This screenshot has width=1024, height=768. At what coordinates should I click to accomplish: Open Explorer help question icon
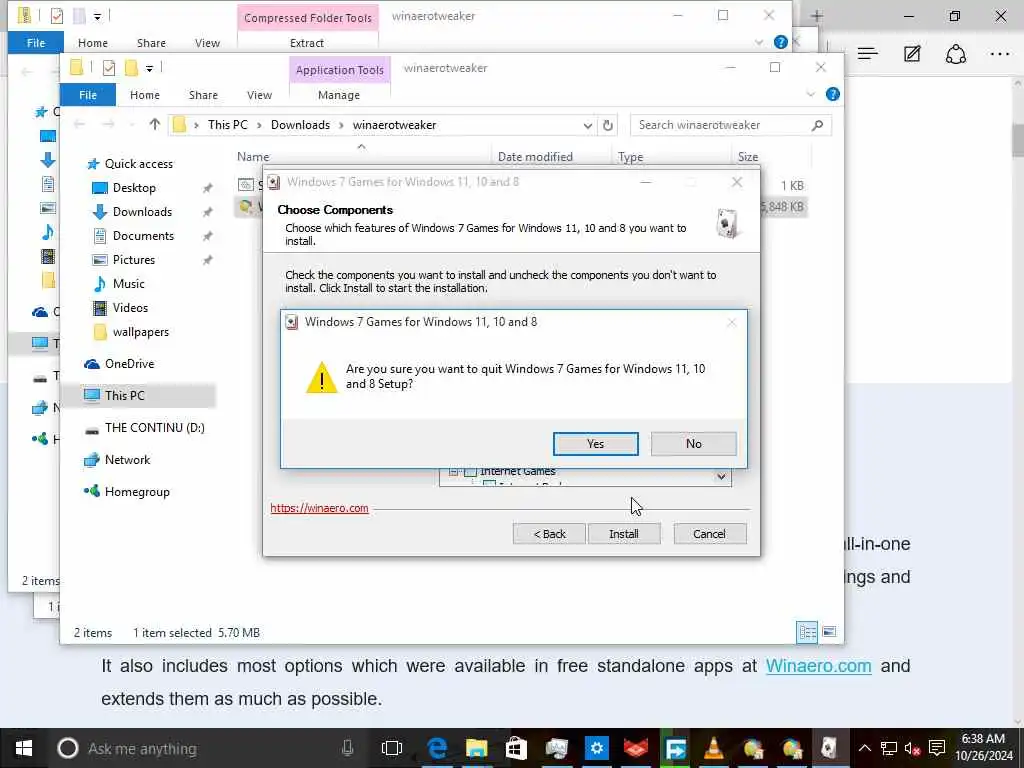(833, 95)
